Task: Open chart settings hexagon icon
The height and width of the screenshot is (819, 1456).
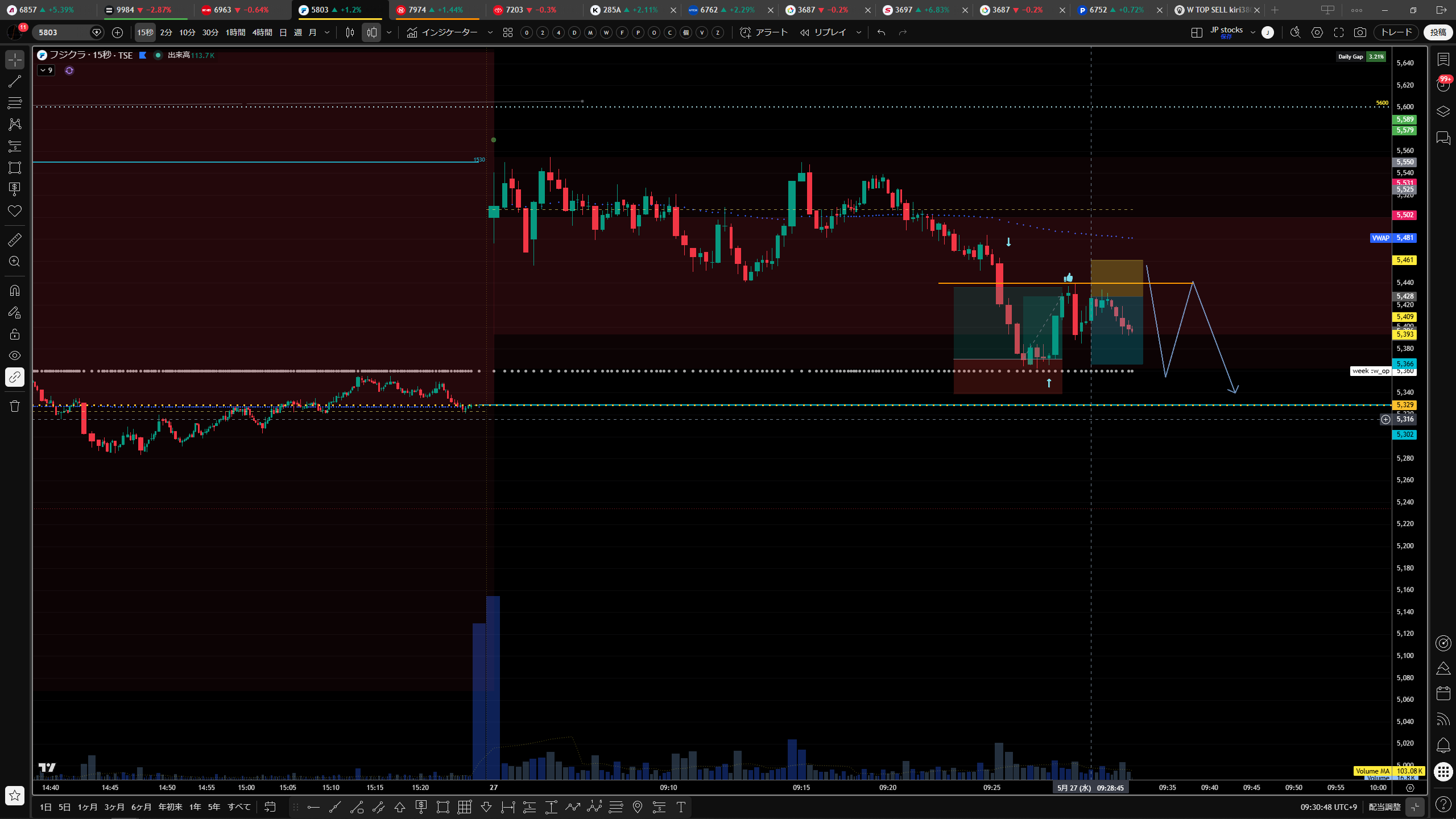Action: pos(1317,32)
